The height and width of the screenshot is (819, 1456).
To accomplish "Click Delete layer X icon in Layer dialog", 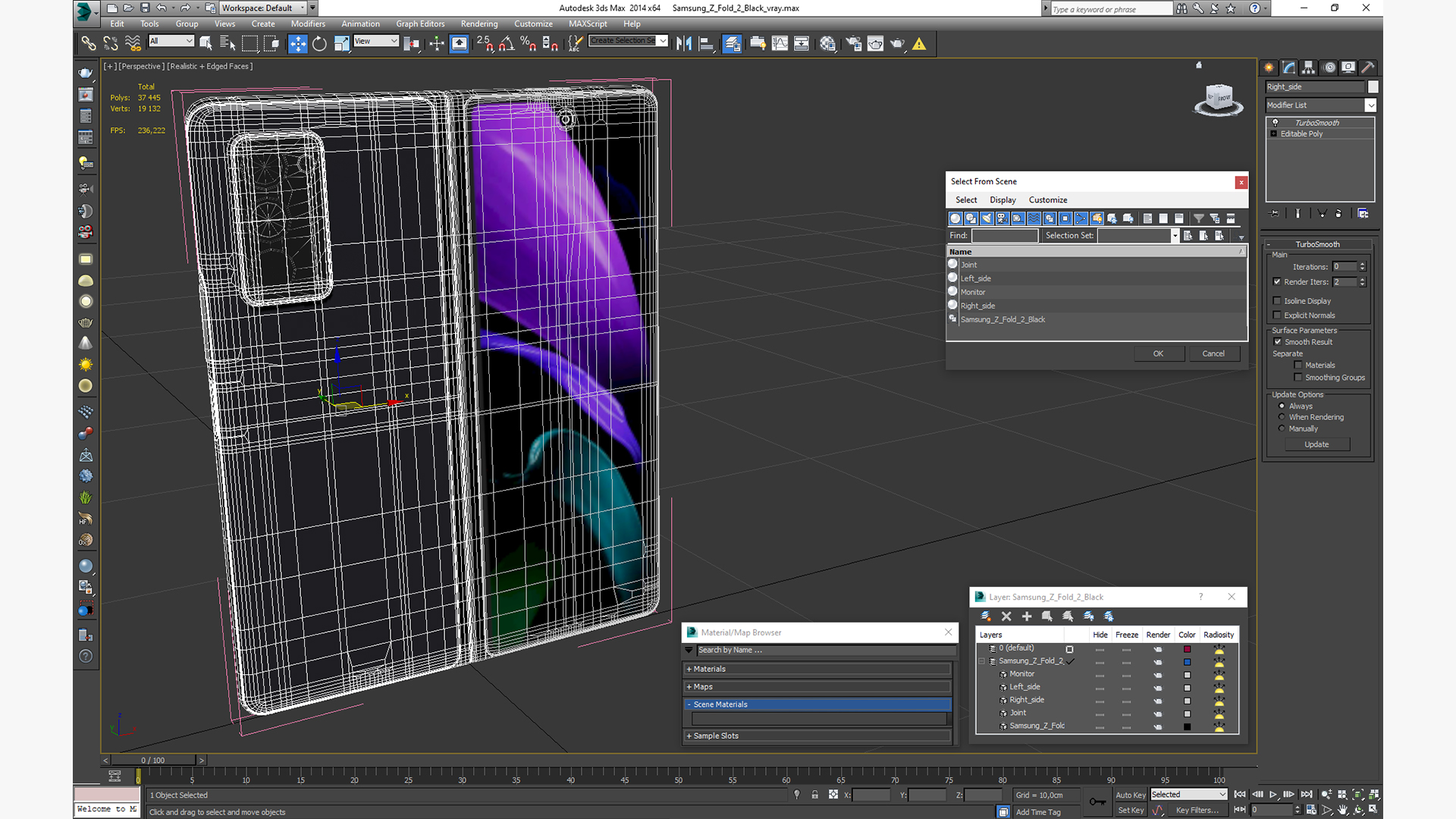I will [x=1006, y=617].
